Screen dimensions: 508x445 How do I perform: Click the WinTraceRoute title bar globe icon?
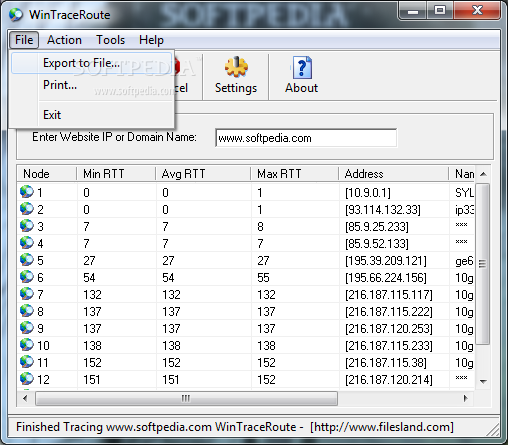[16, 15]
